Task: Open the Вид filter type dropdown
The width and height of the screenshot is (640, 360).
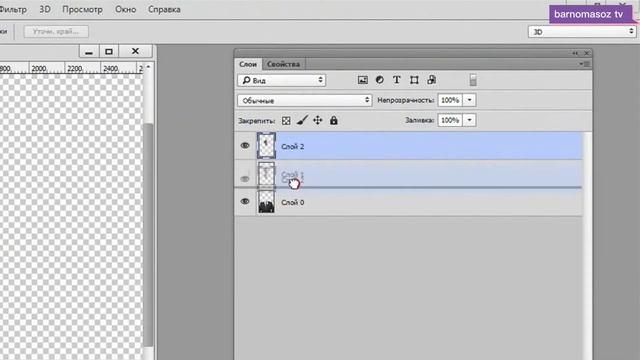Action: click(x=281, y=80)
